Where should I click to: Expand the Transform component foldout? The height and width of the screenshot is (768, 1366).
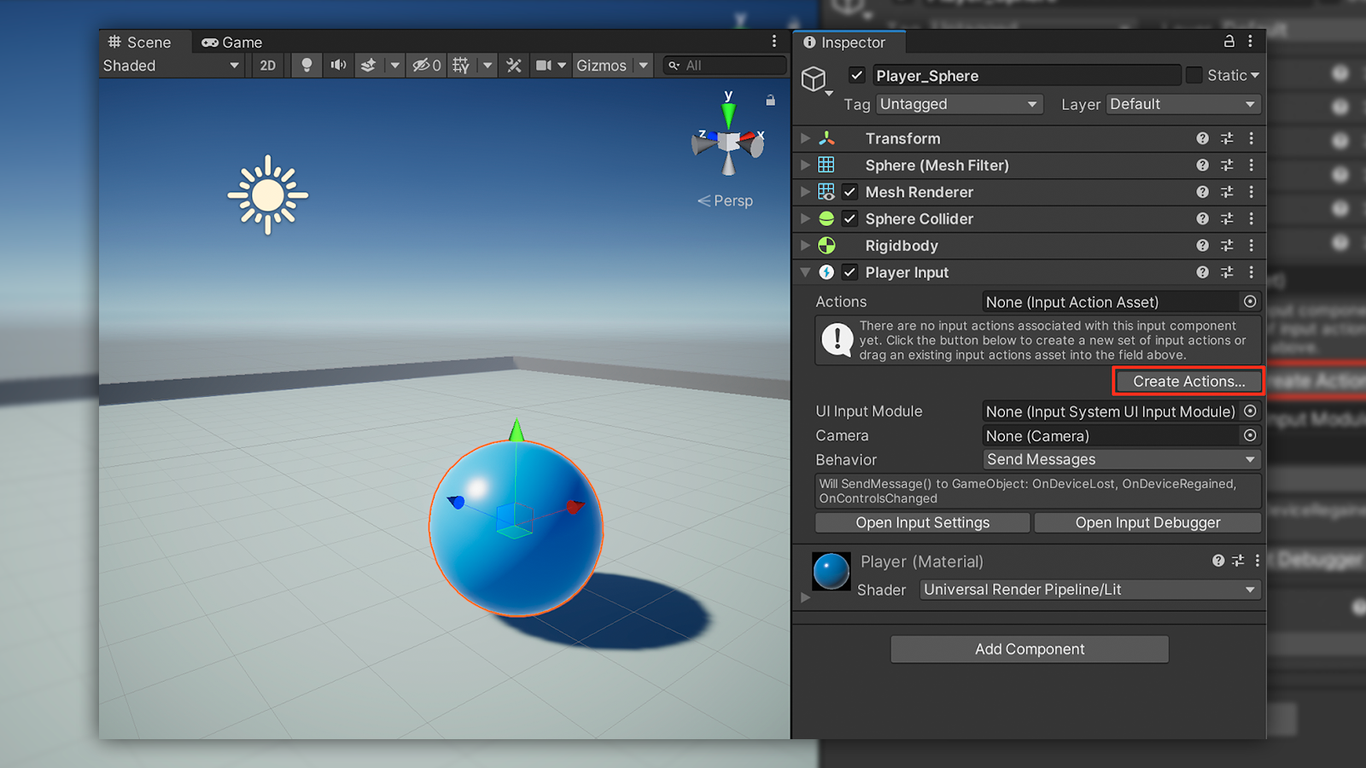(806, 139)
